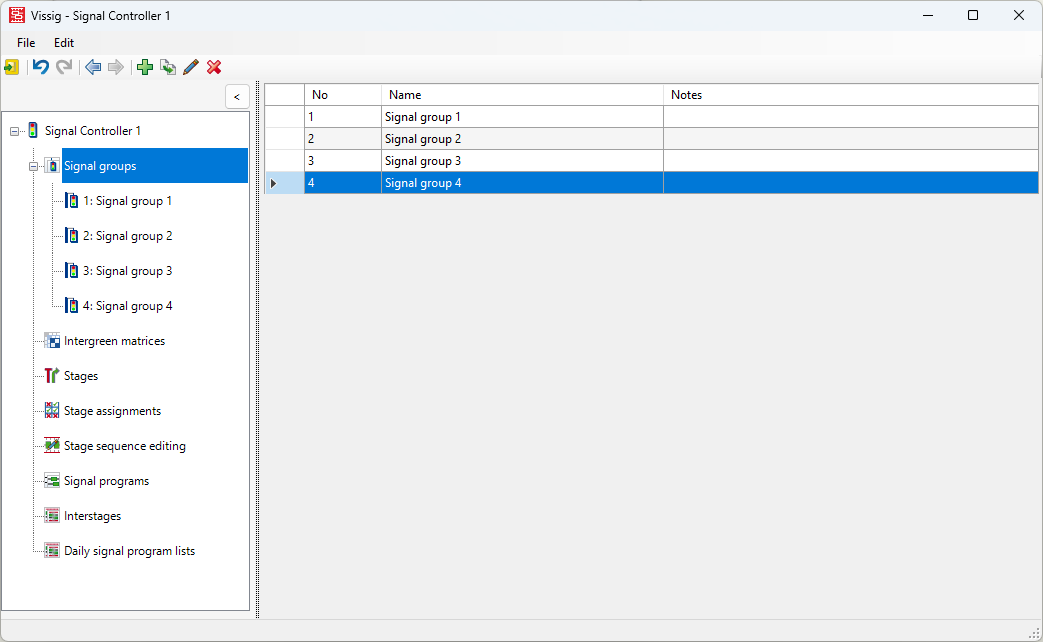Hide the navigation panel with the < button
Image resolution: width=1043 pixels, height=642 pixels.
236,96
